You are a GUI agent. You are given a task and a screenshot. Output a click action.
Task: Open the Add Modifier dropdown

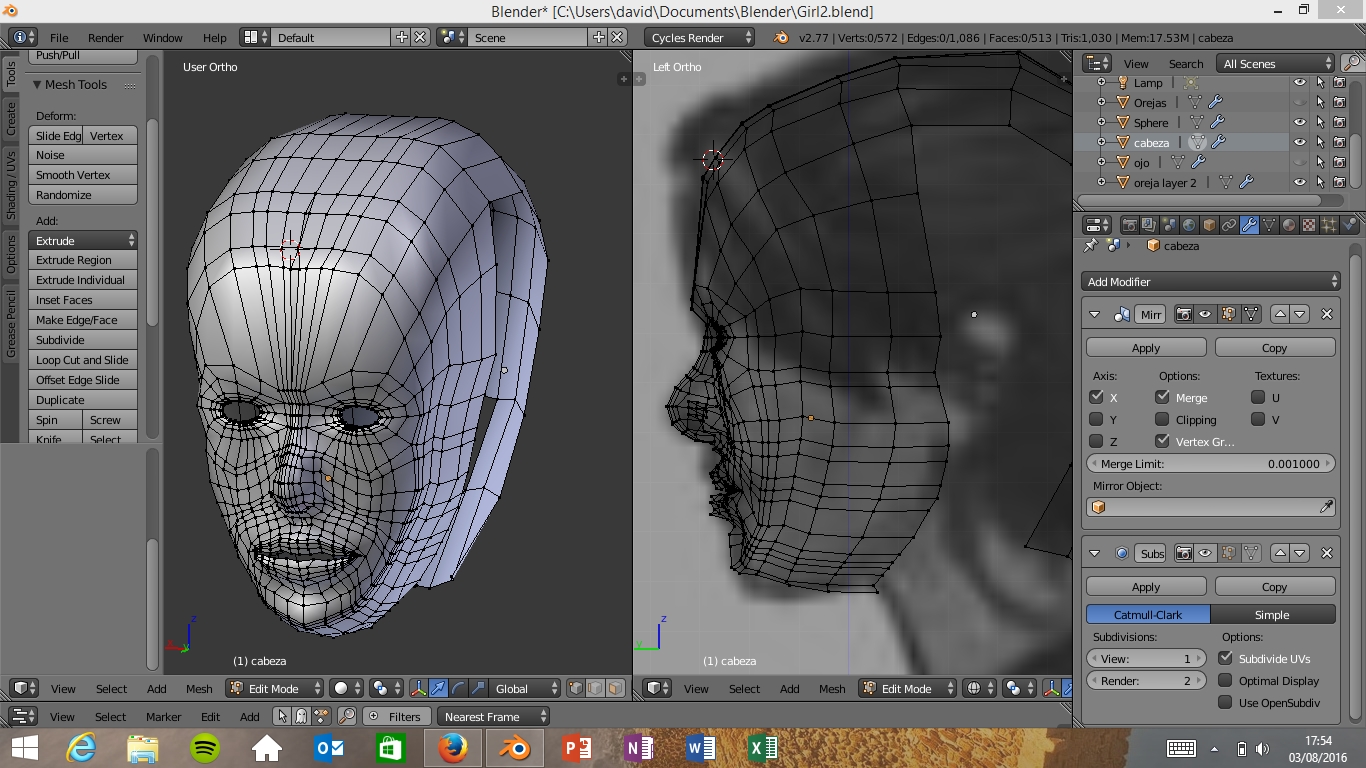tap(1210, 281)
